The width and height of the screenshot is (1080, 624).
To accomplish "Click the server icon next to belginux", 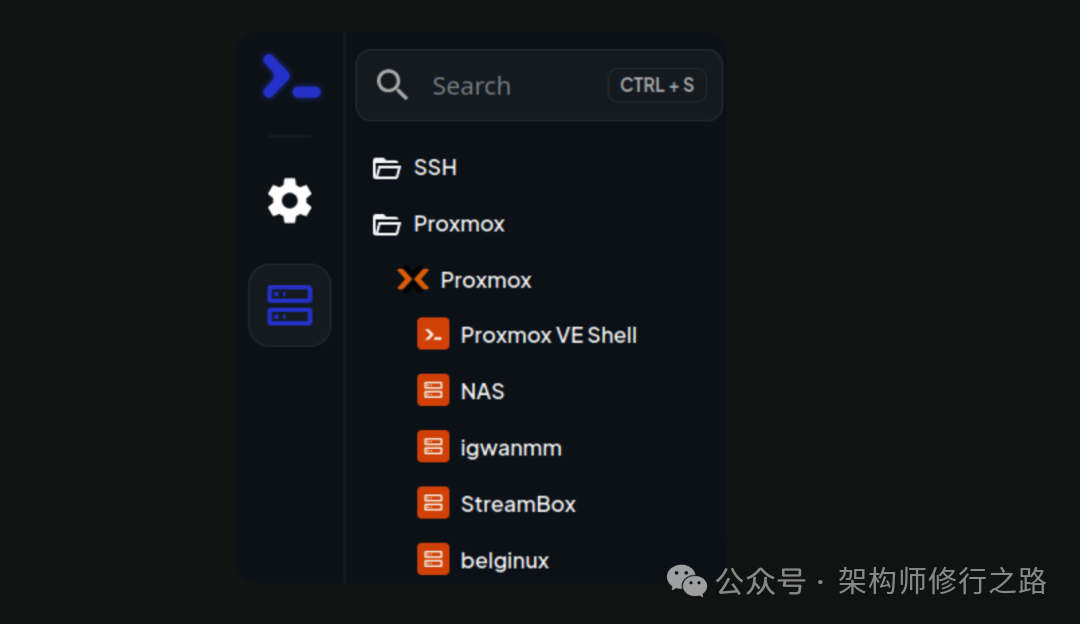I will [433, 559].
